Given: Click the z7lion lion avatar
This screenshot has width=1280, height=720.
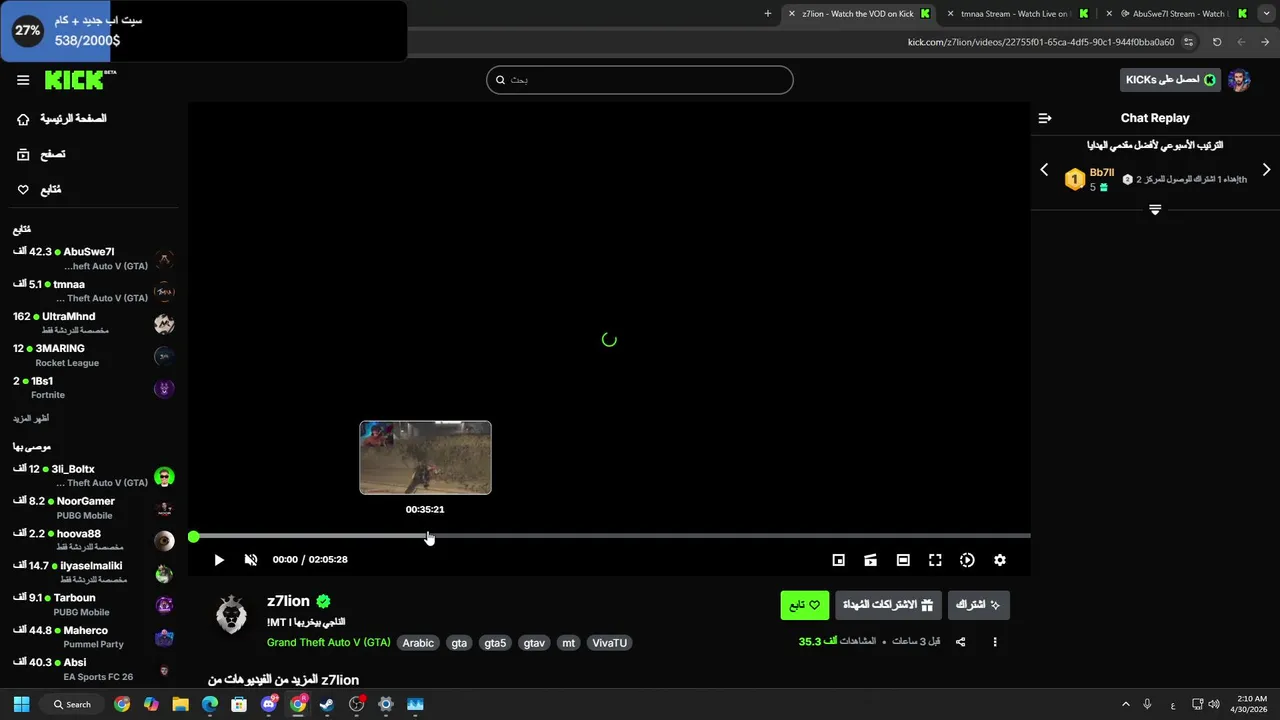Looking at the screenshot, I should pyautogui.click(x=232, y=614).
